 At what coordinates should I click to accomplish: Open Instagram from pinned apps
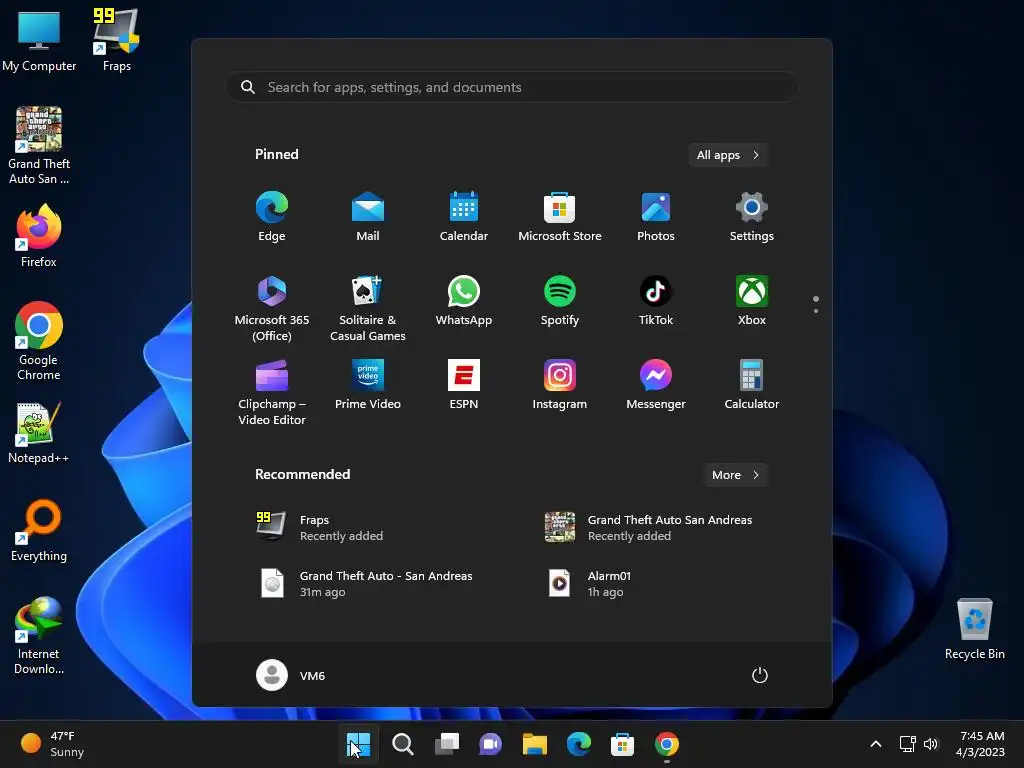pos(560,385)
